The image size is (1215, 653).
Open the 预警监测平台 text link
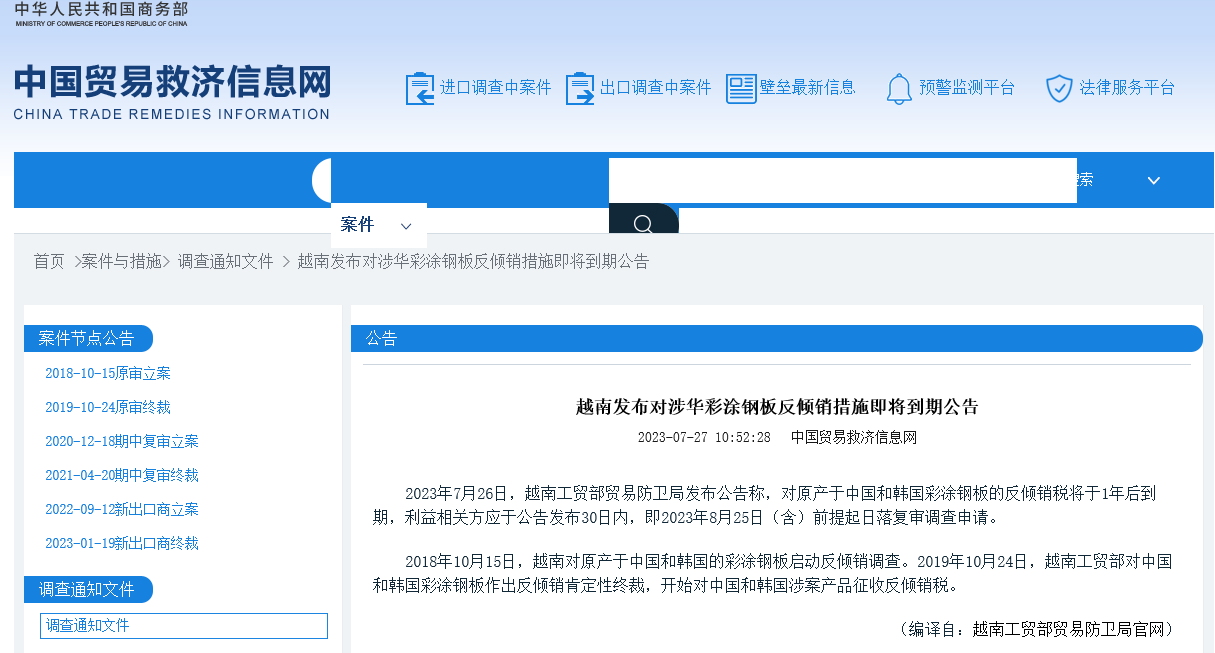pyautogui.click(x=967, y=88)
